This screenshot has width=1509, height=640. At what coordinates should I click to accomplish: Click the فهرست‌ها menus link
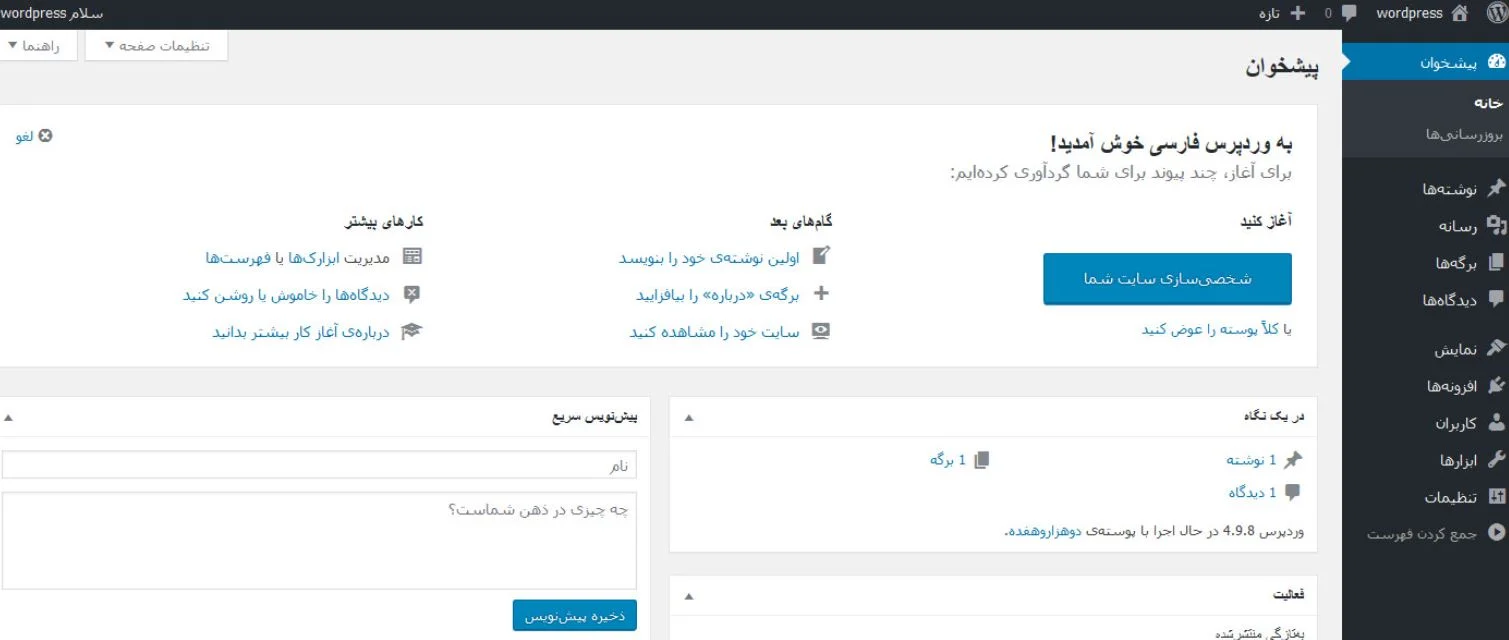point(239,258)
